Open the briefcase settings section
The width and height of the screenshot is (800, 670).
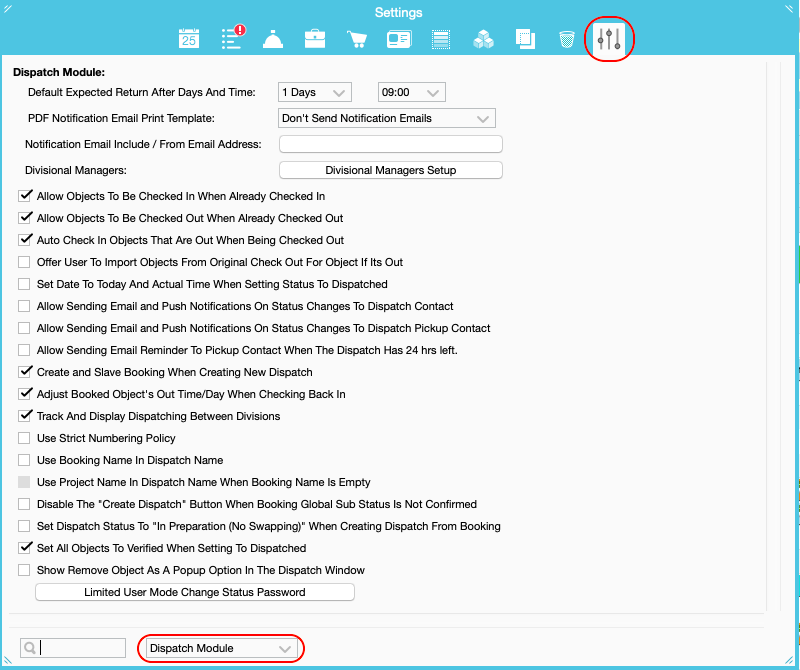tap(314, 36)
